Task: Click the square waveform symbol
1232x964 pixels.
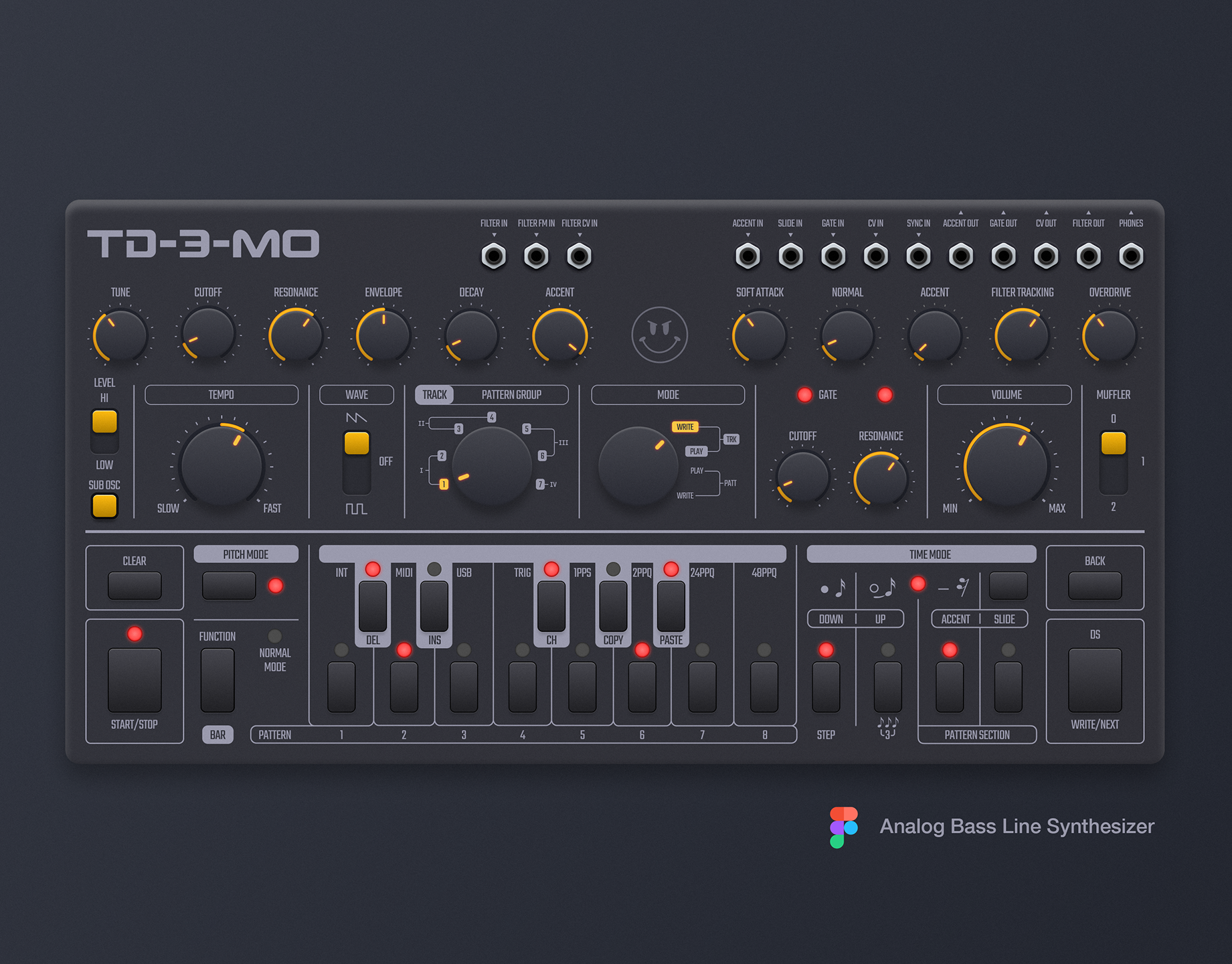Action: [356, 509]
